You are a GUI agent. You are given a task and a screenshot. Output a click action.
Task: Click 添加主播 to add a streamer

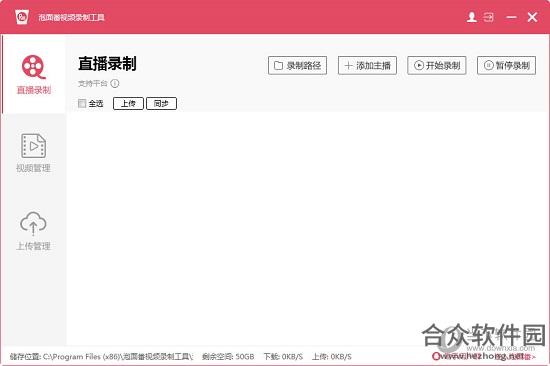point(367,65)
